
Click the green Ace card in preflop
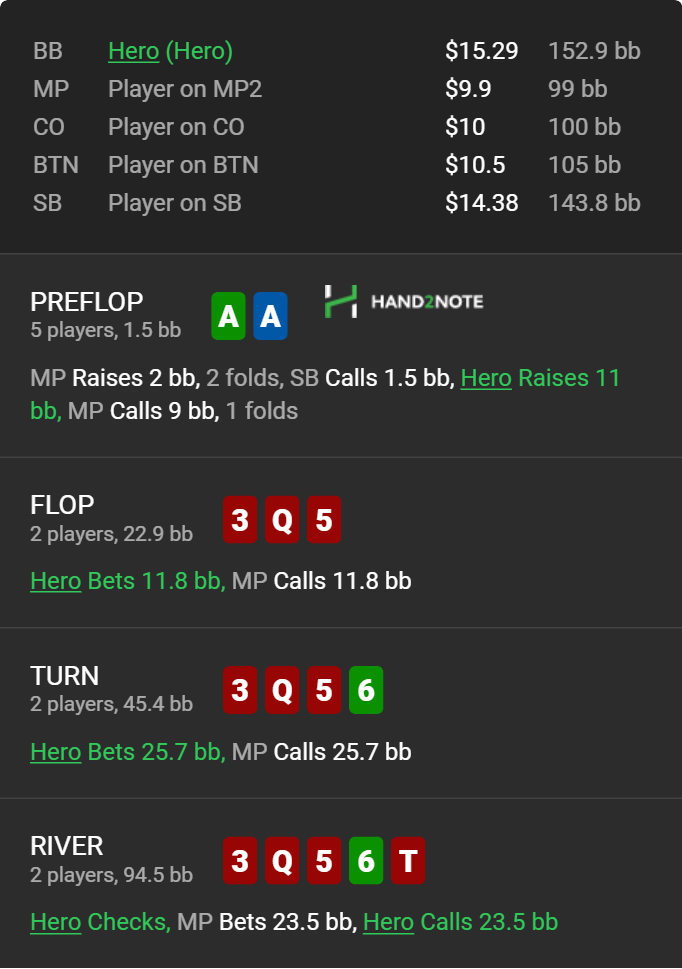tap(229, 316)
